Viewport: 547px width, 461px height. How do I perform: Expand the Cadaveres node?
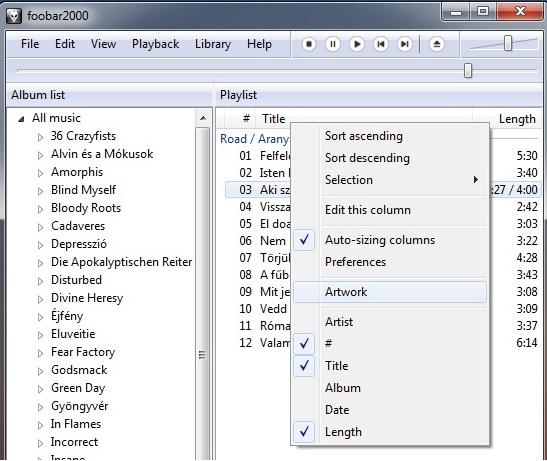pyautogui.click(x=40, y=227)
